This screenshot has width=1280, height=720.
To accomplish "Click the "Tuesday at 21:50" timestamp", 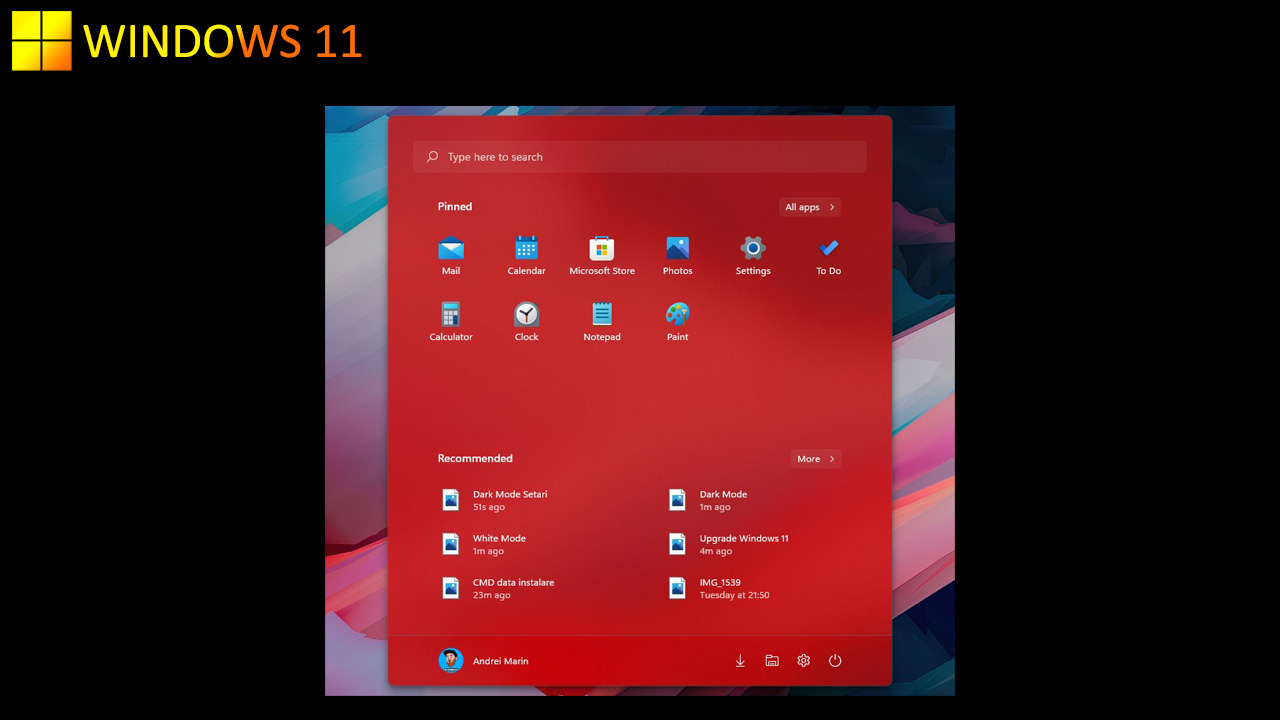I will [x=734, y=595].
